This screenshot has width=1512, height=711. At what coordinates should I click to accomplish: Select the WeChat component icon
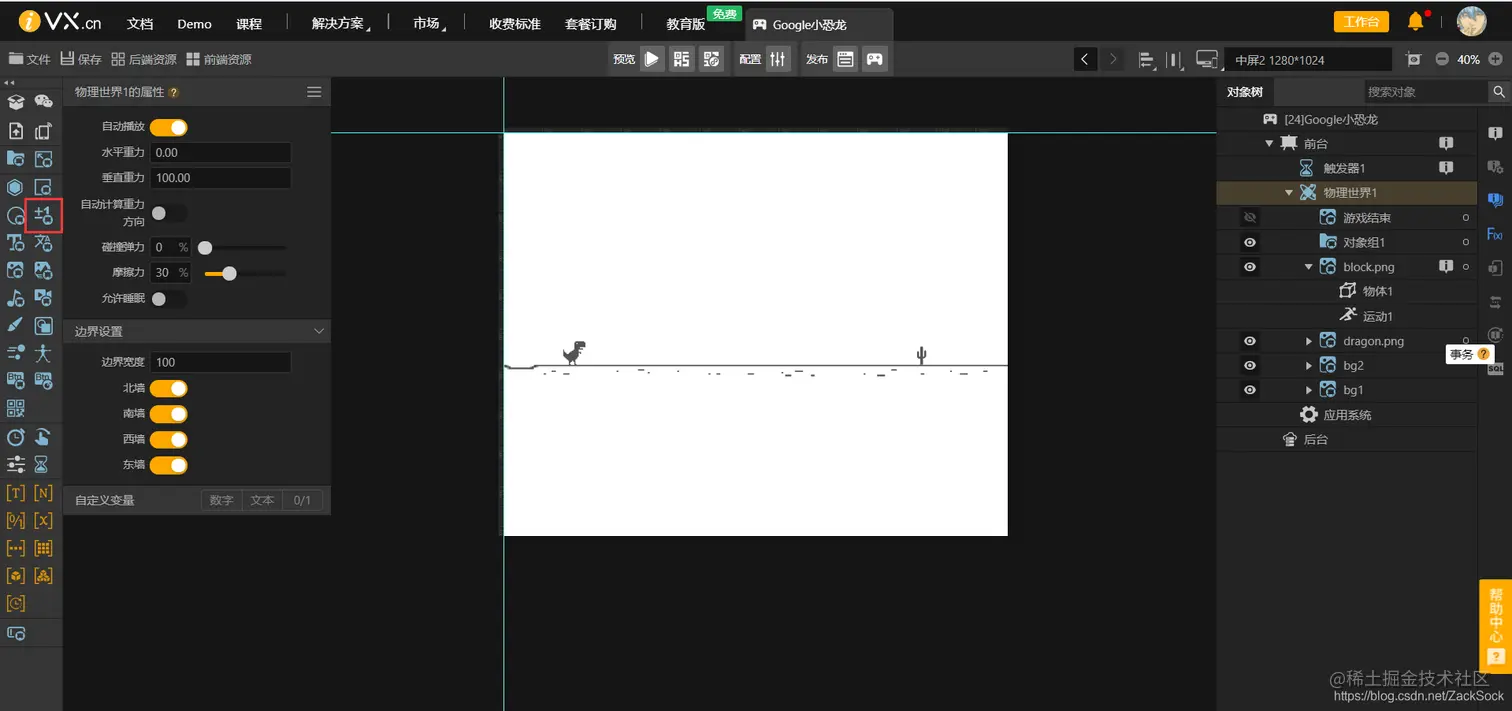click(43, 102)
